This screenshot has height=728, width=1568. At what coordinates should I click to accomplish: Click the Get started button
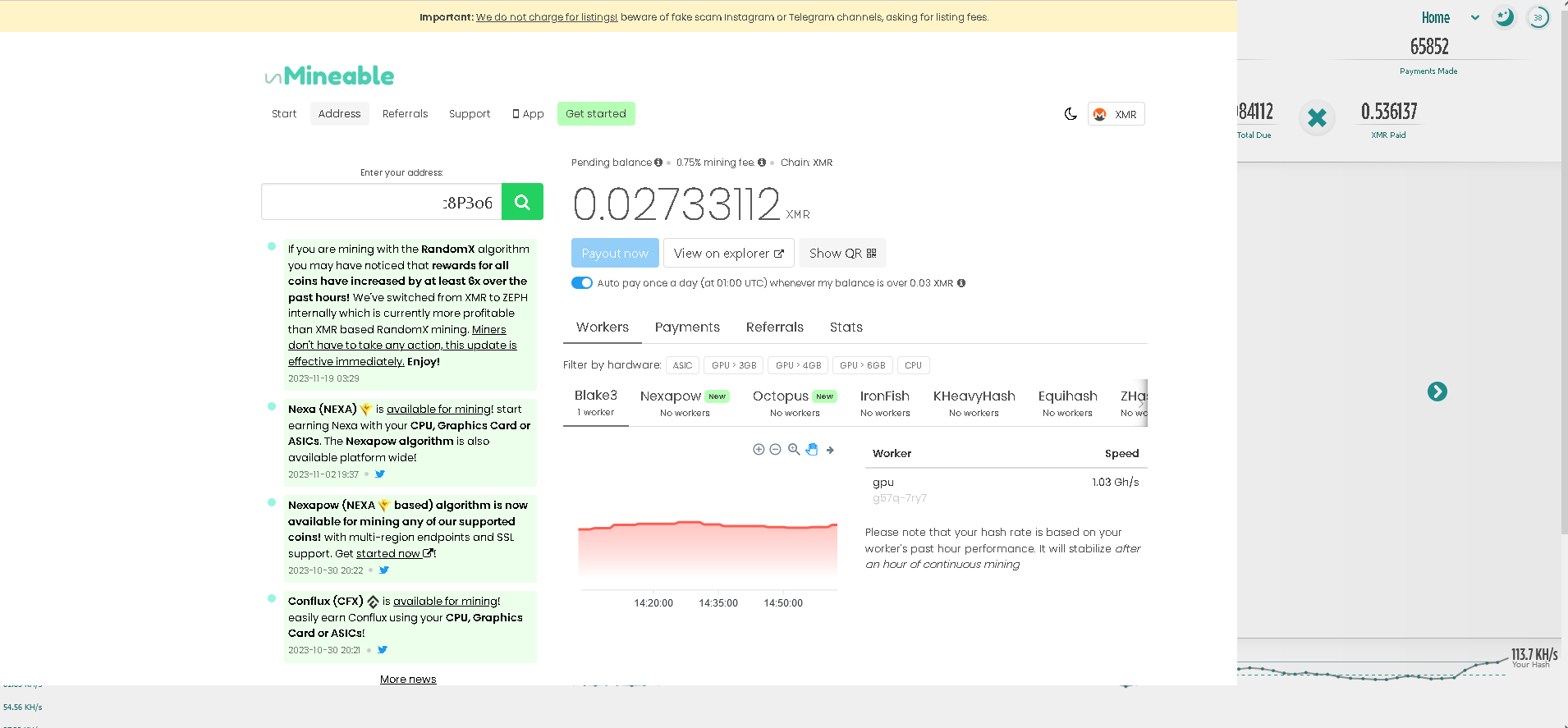coord(596,114)
